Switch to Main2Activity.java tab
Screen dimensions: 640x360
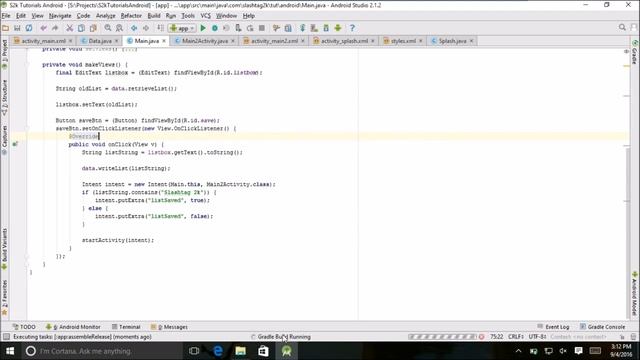pyautogui.click(x=205, y=41)
